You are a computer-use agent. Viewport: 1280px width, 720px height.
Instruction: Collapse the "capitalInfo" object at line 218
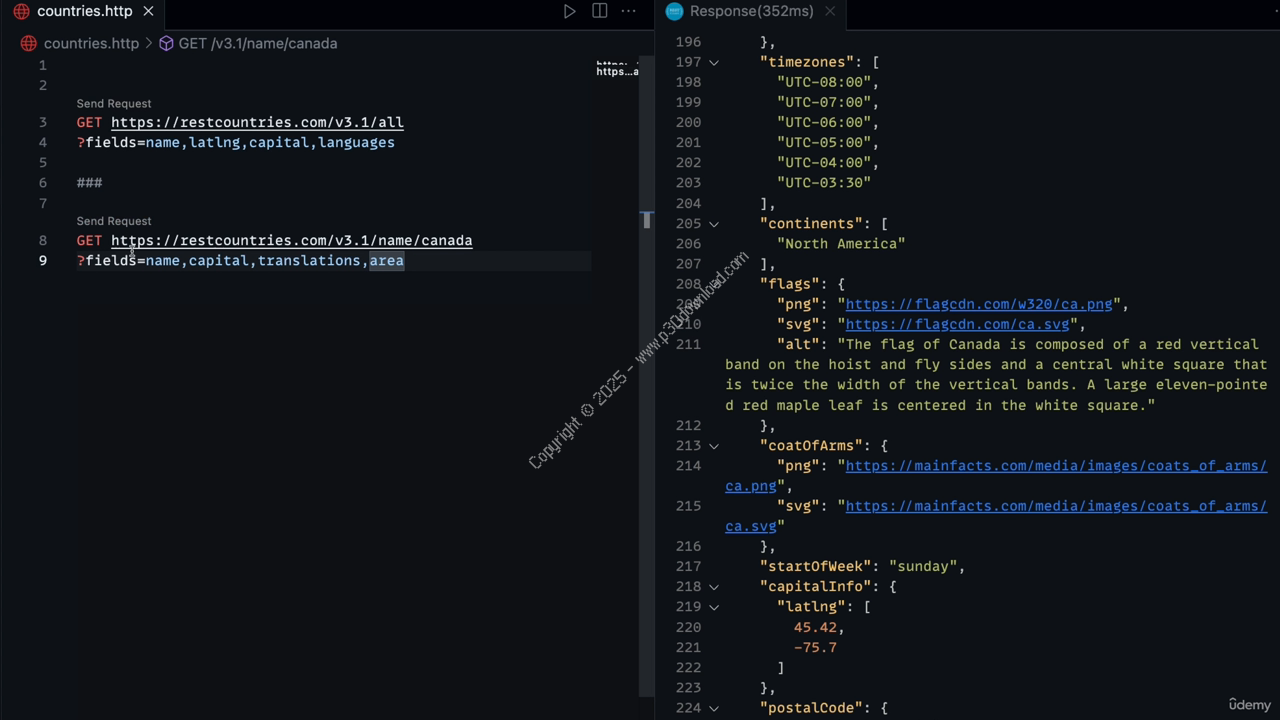click(x=714, y=587)
